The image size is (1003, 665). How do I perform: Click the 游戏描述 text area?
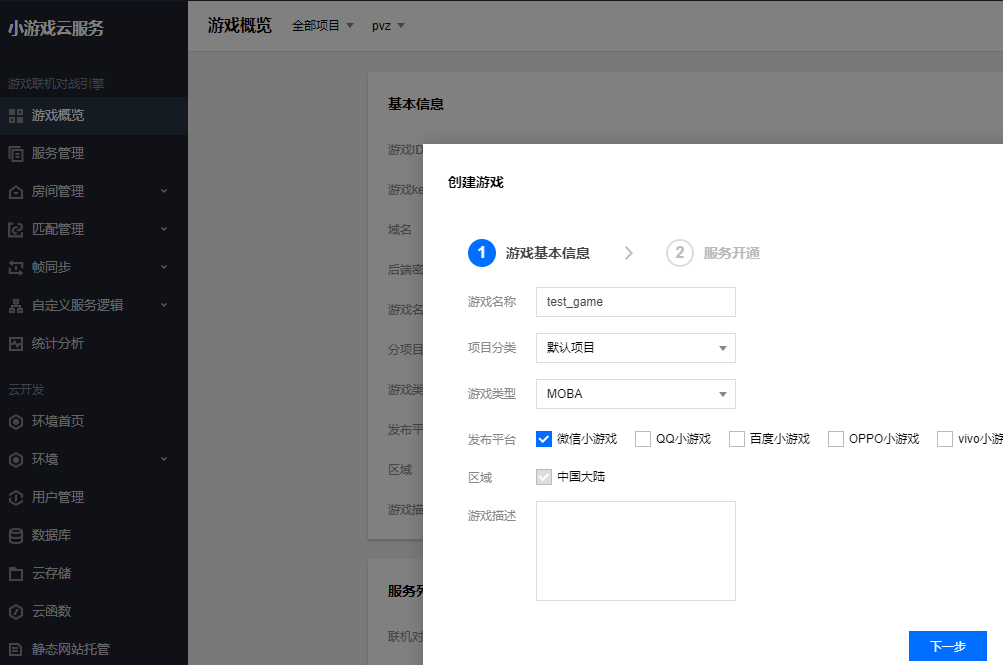636,551
